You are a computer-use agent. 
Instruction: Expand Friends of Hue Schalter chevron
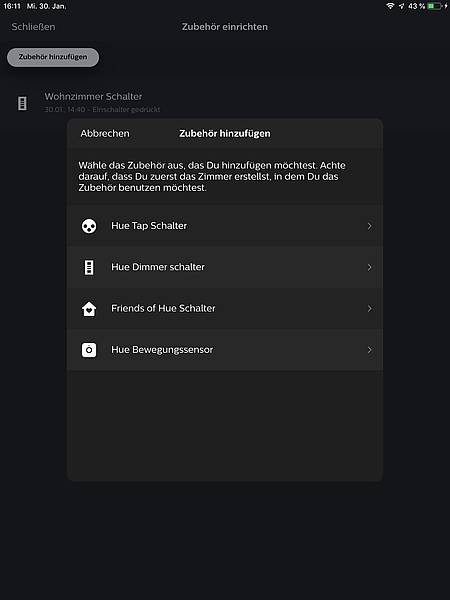pyautogui.click(x=370, y=308)
